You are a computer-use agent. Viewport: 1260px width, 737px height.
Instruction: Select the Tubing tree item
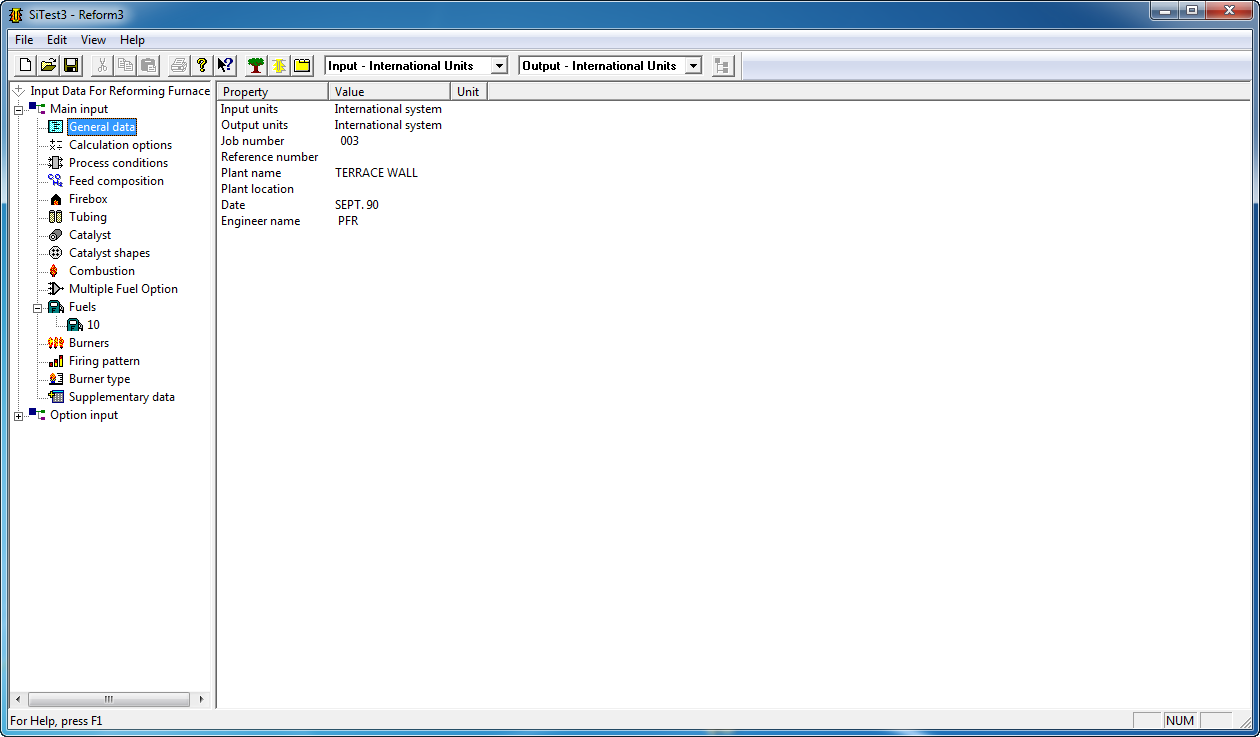click(x=88, y=217)
